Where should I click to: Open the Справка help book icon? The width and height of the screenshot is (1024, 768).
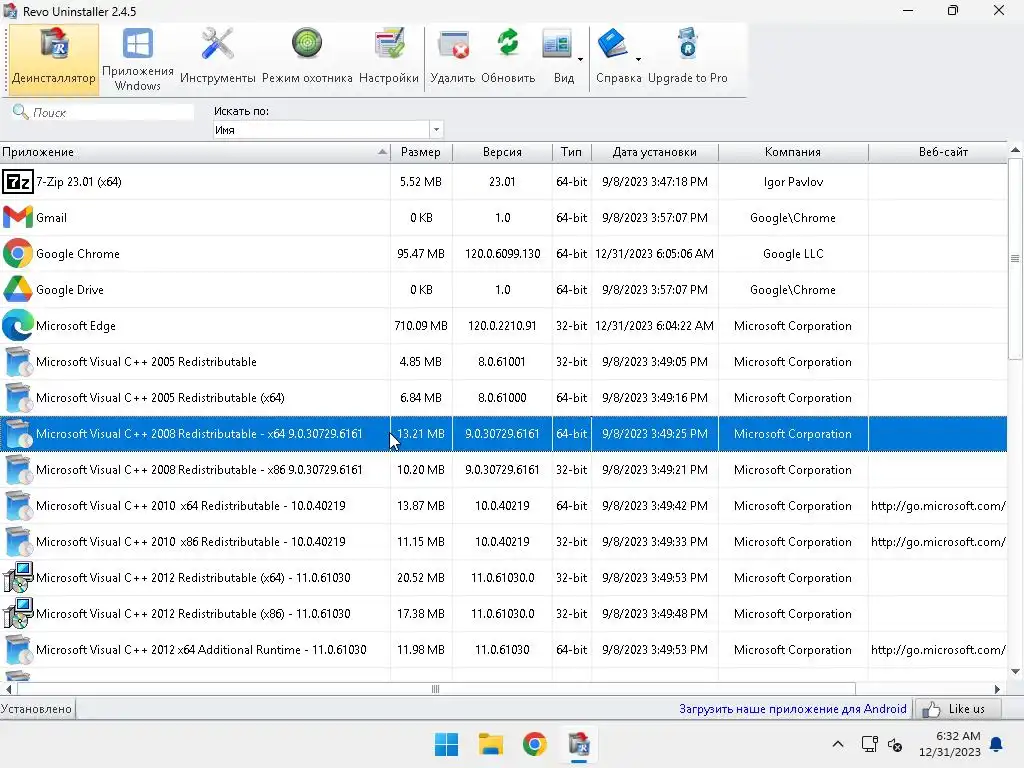coord(613,44)
